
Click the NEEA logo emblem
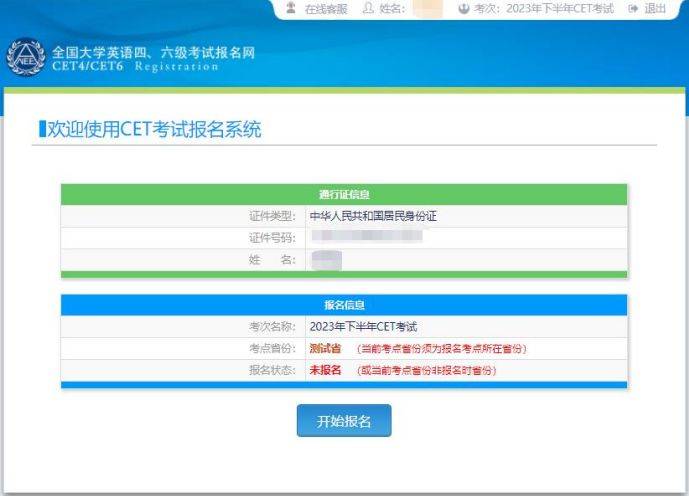point(26,58)
